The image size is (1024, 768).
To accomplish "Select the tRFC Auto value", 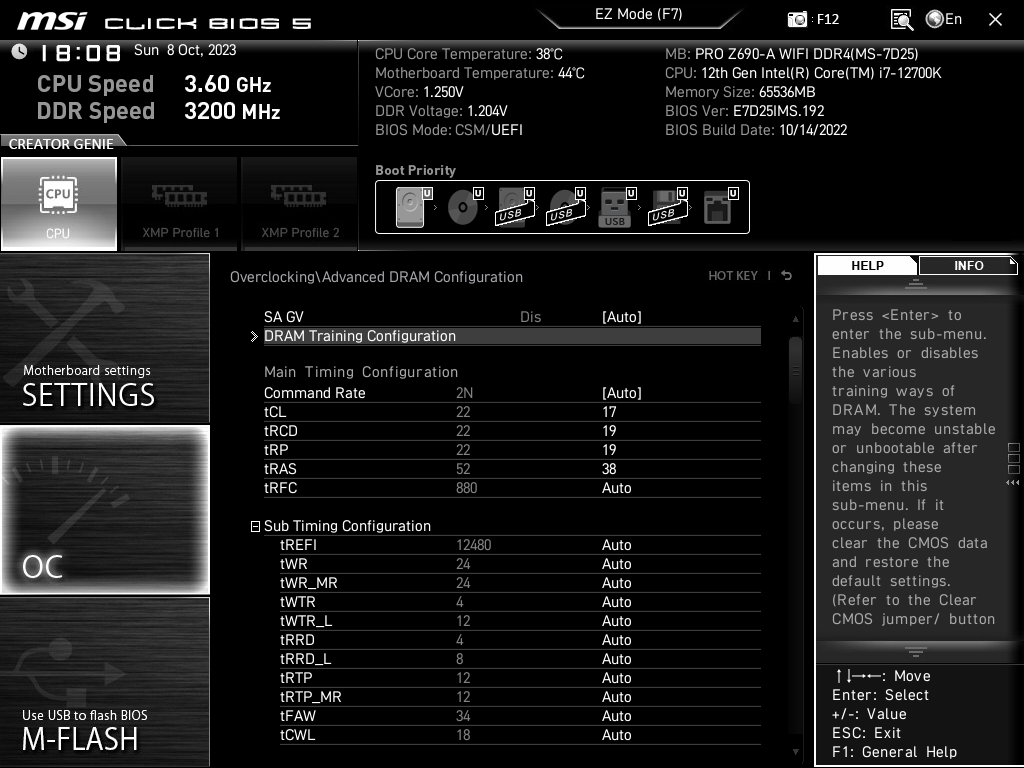I will [x=616, y=488].
